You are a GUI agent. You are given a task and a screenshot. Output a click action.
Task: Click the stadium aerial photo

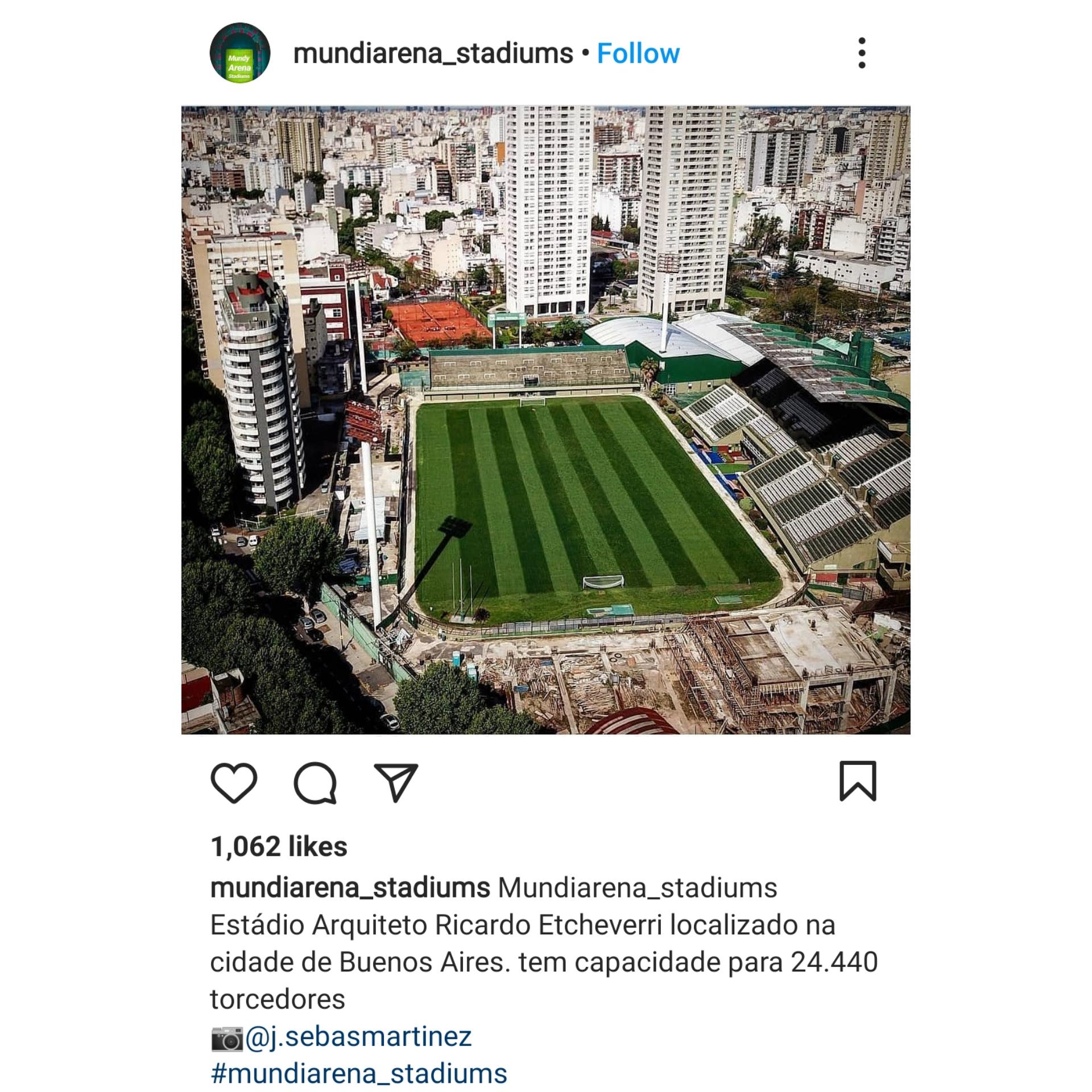(546, 420)
